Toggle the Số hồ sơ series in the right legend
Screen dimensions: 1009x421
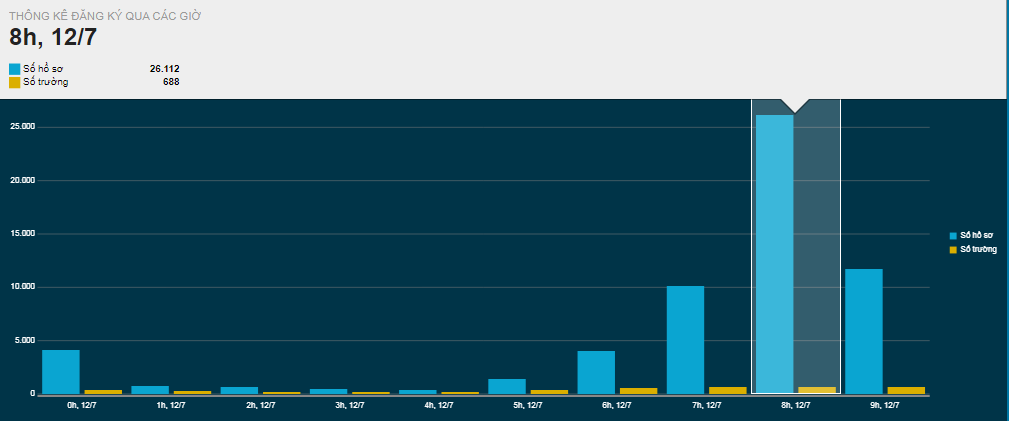tap(975, 234)
